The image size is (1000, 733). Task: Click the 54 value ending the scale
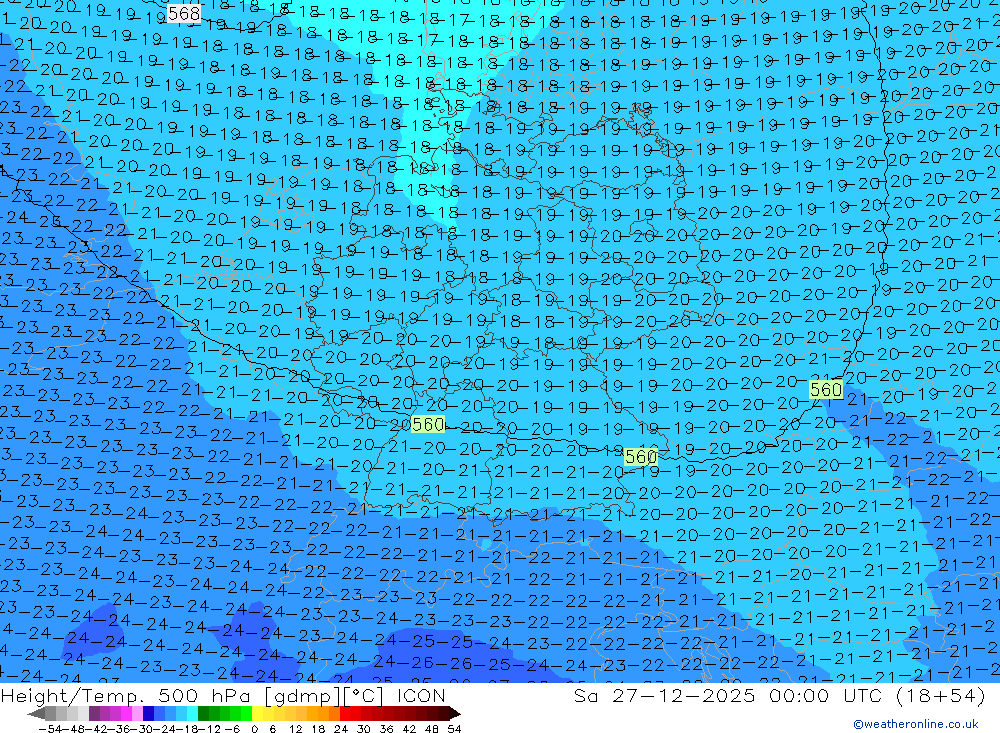(x=454, y=729)
